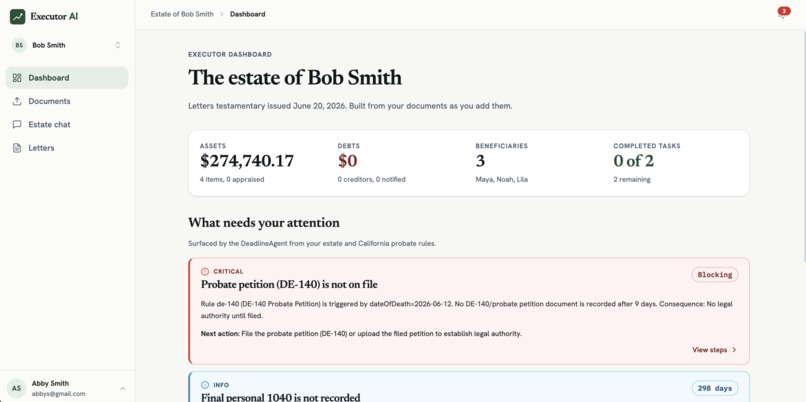The image size is (806, 402).
Task: Click the BS avatar for Bob Smith
Action: (x=19, y=45)
